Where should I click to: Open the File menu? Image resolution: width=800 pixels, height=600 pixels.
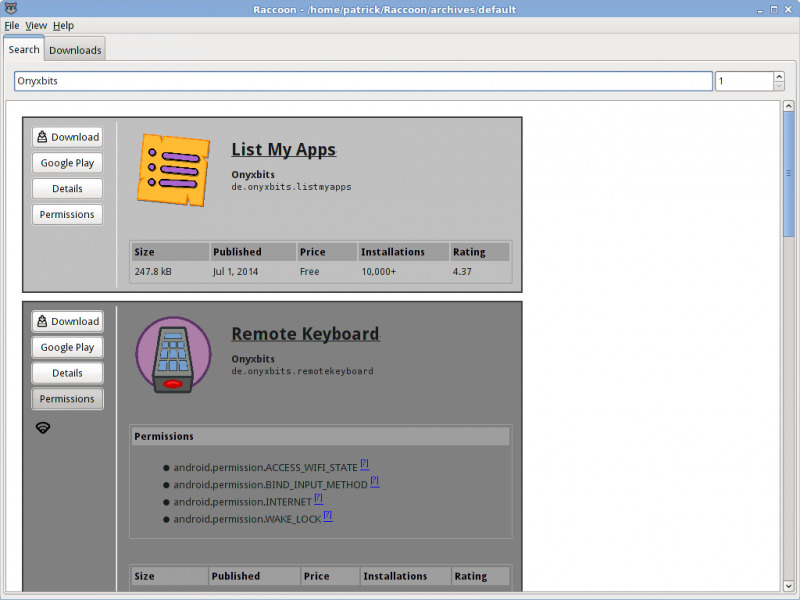[12, 25]
